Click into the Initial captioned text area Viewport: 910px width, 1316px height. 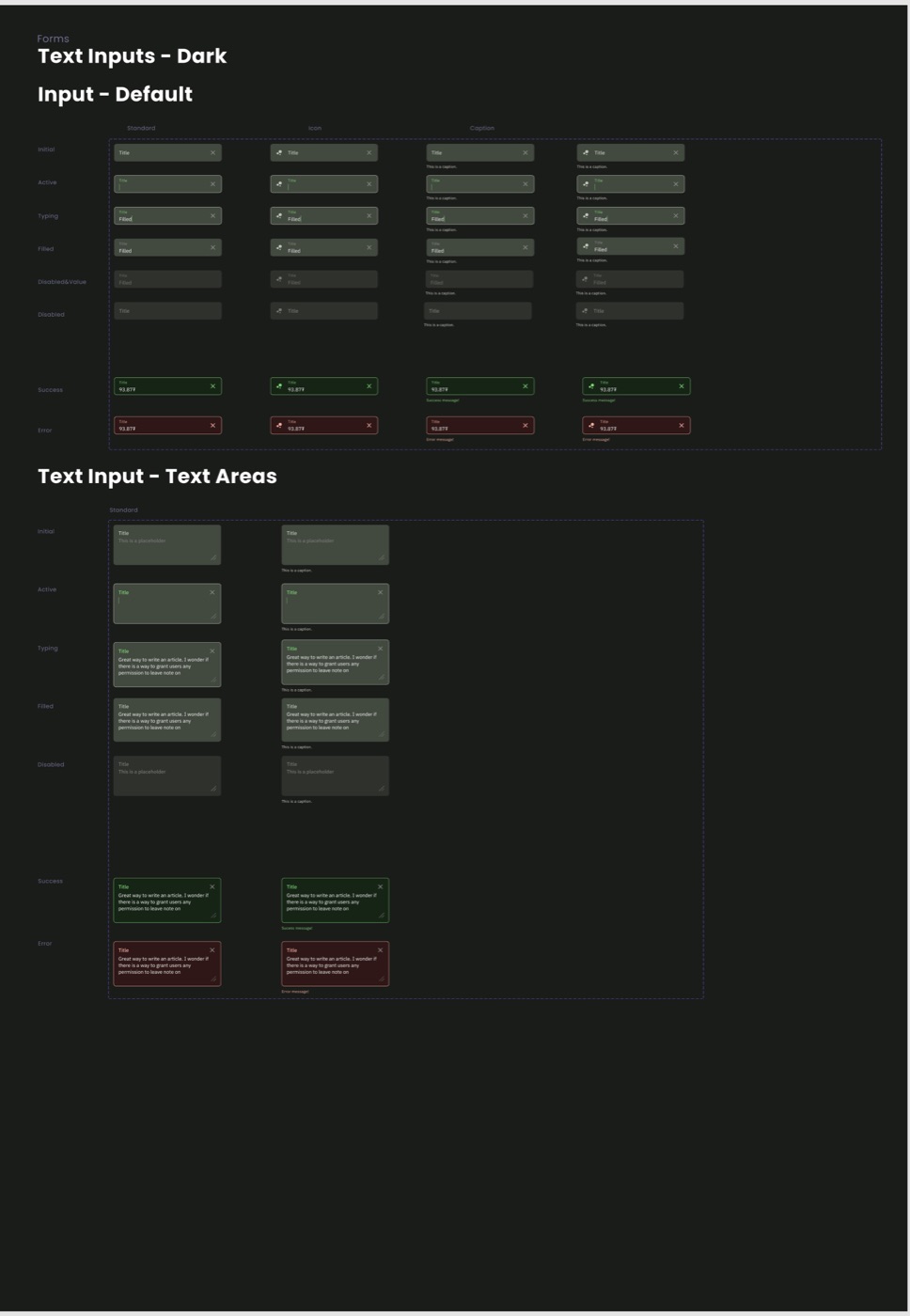click(x=335, y=545)
